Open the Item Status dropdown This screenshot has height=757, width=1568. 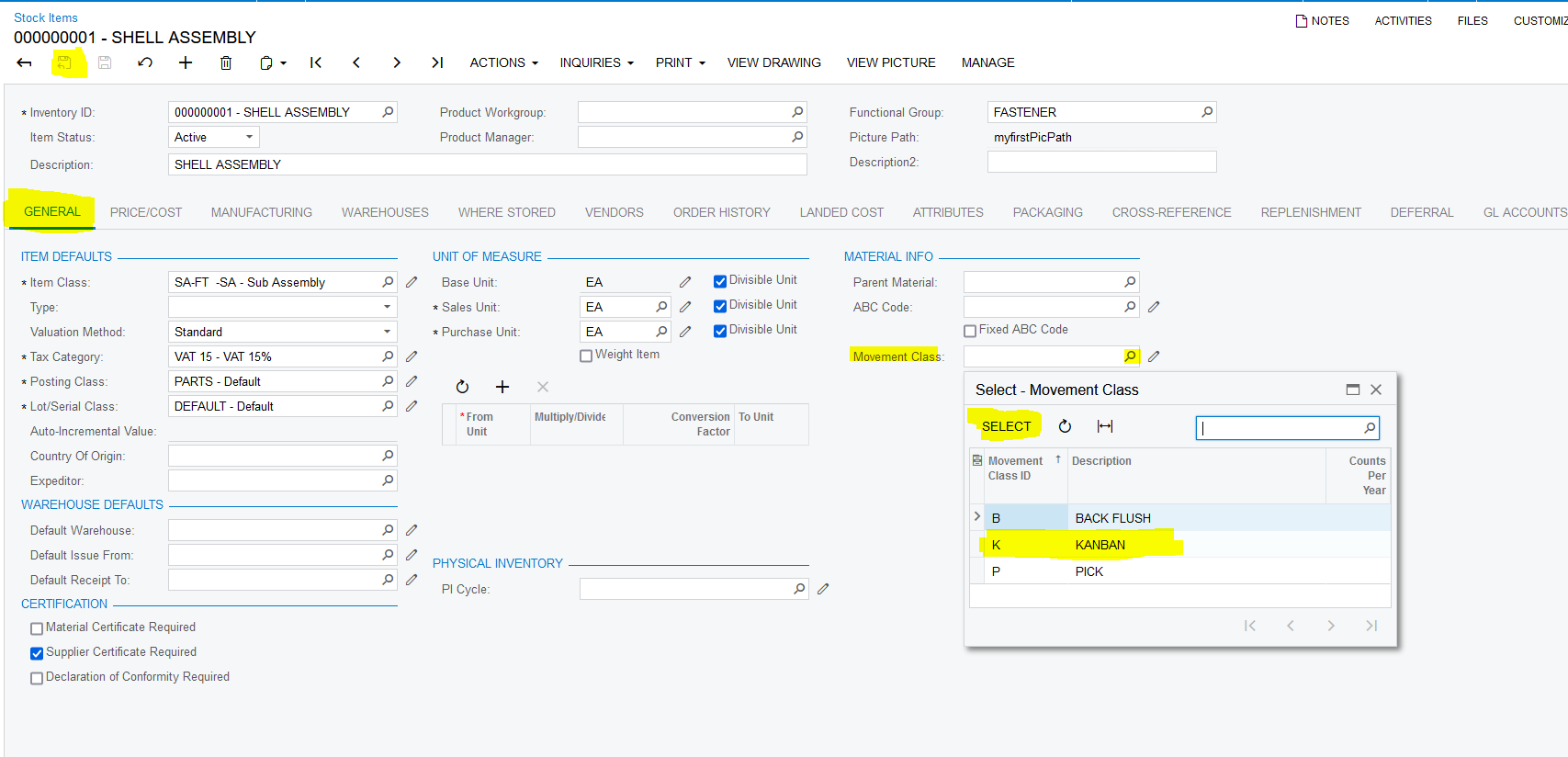(x=249, y=137)
